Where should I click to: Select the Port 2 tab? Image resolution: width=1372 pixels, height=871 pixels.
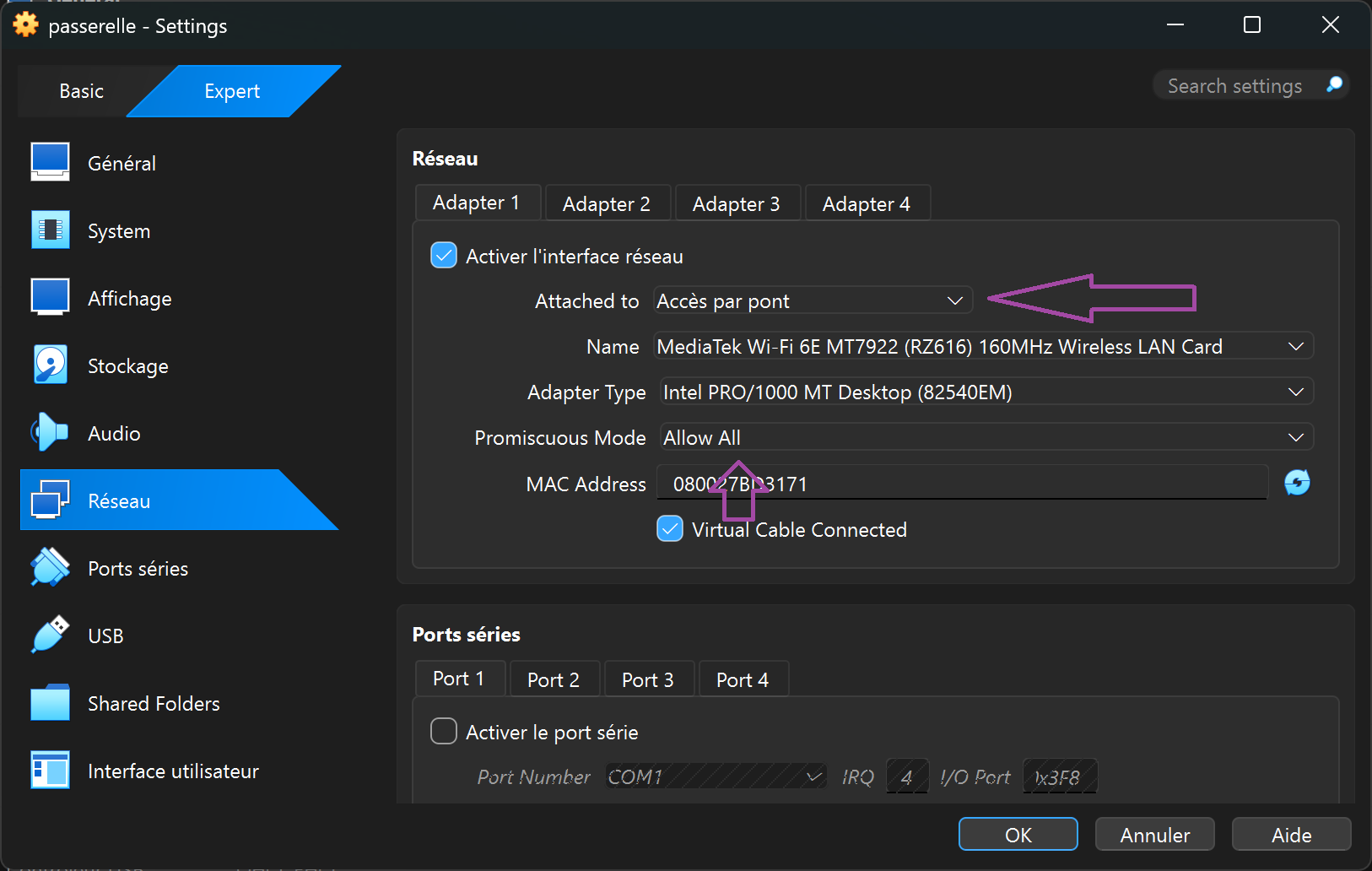tap(554, 679)
